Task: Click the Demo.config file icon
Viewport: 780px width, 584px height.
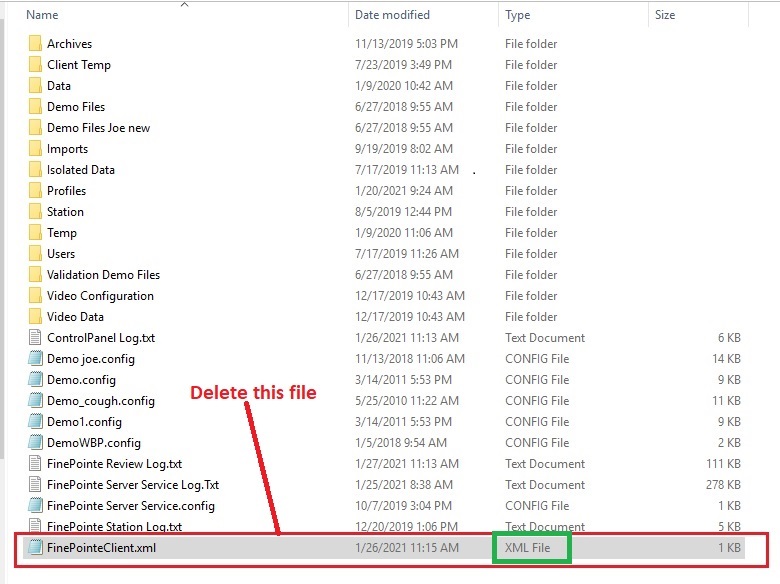Action: click(x=35, y=380)
